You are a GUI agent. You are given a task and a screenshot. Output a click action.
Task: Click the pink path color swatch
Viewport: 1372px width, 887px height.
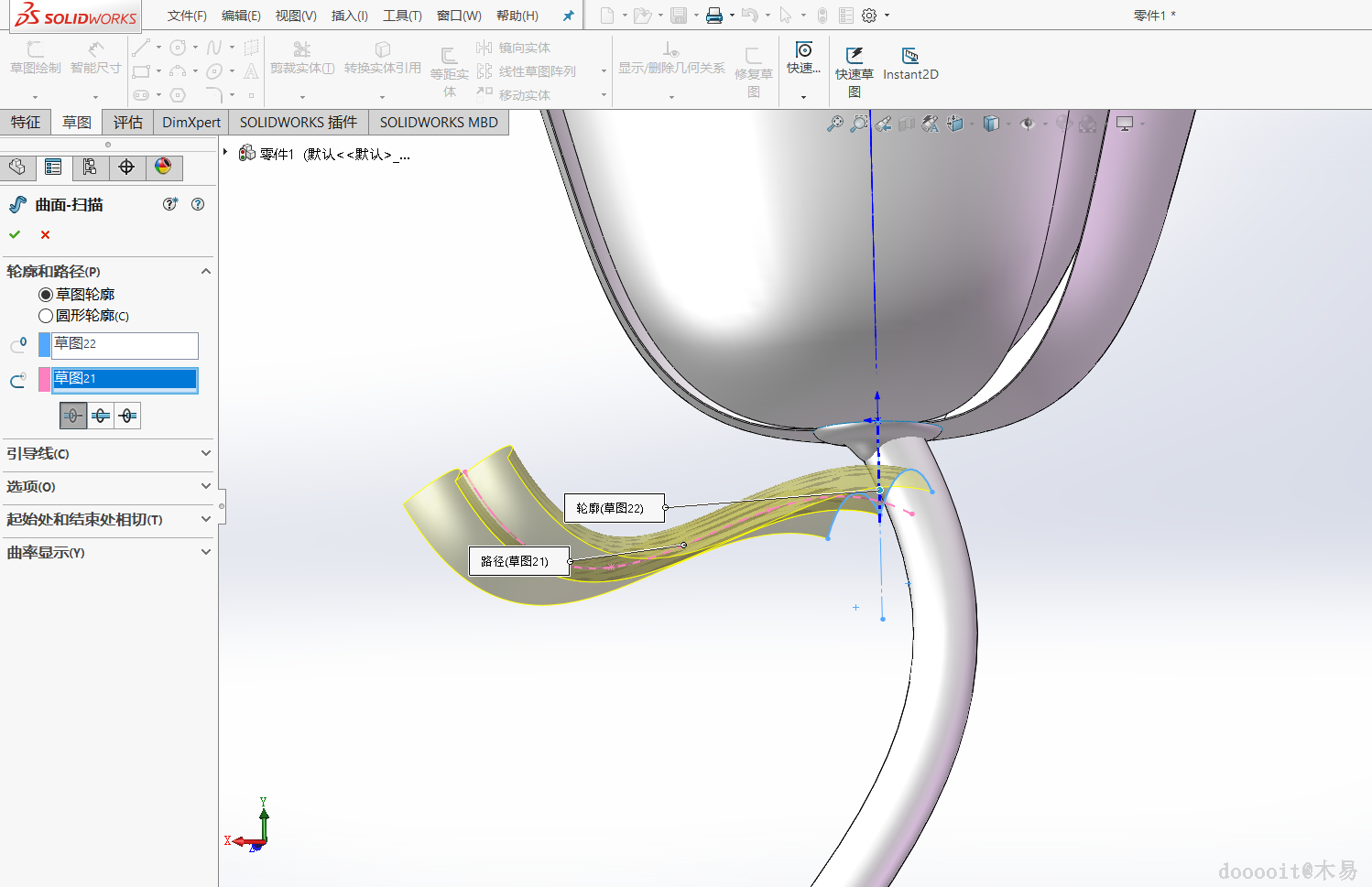(x=44, y=379)
